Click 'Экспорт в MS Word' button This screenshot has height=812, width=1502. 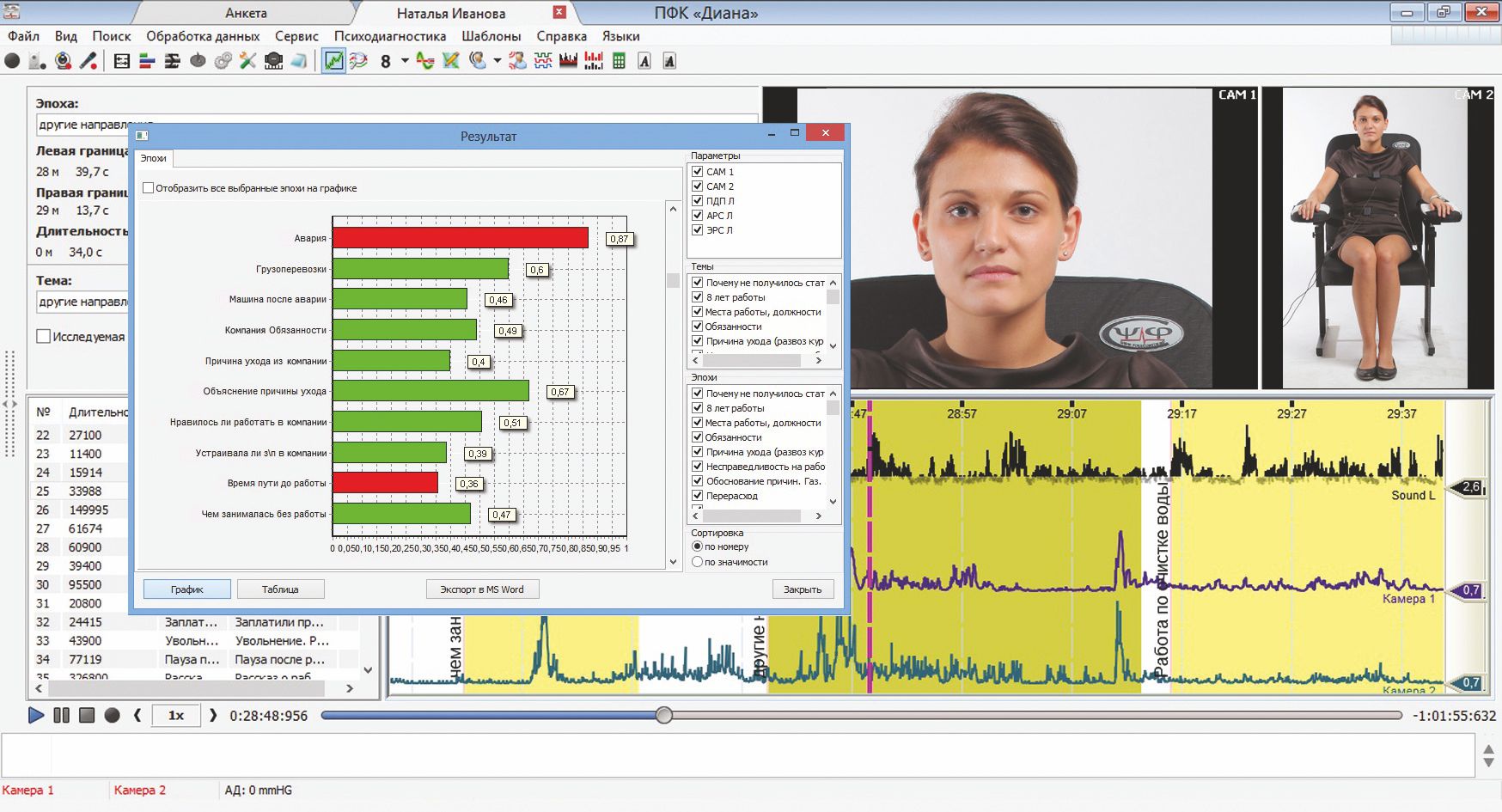click(482, 589)
